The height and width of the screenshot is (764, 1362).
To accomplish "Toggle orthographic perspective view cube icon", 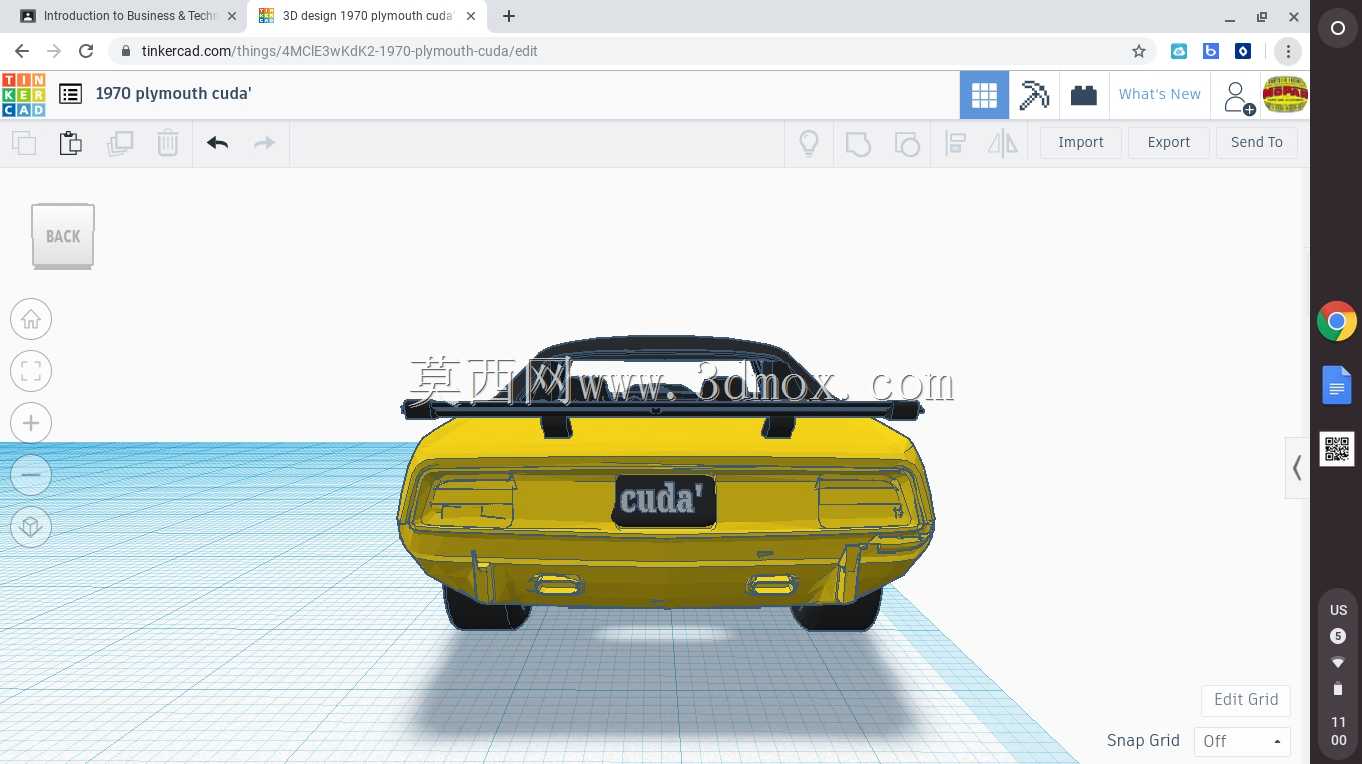I will (x=31, y=527).
